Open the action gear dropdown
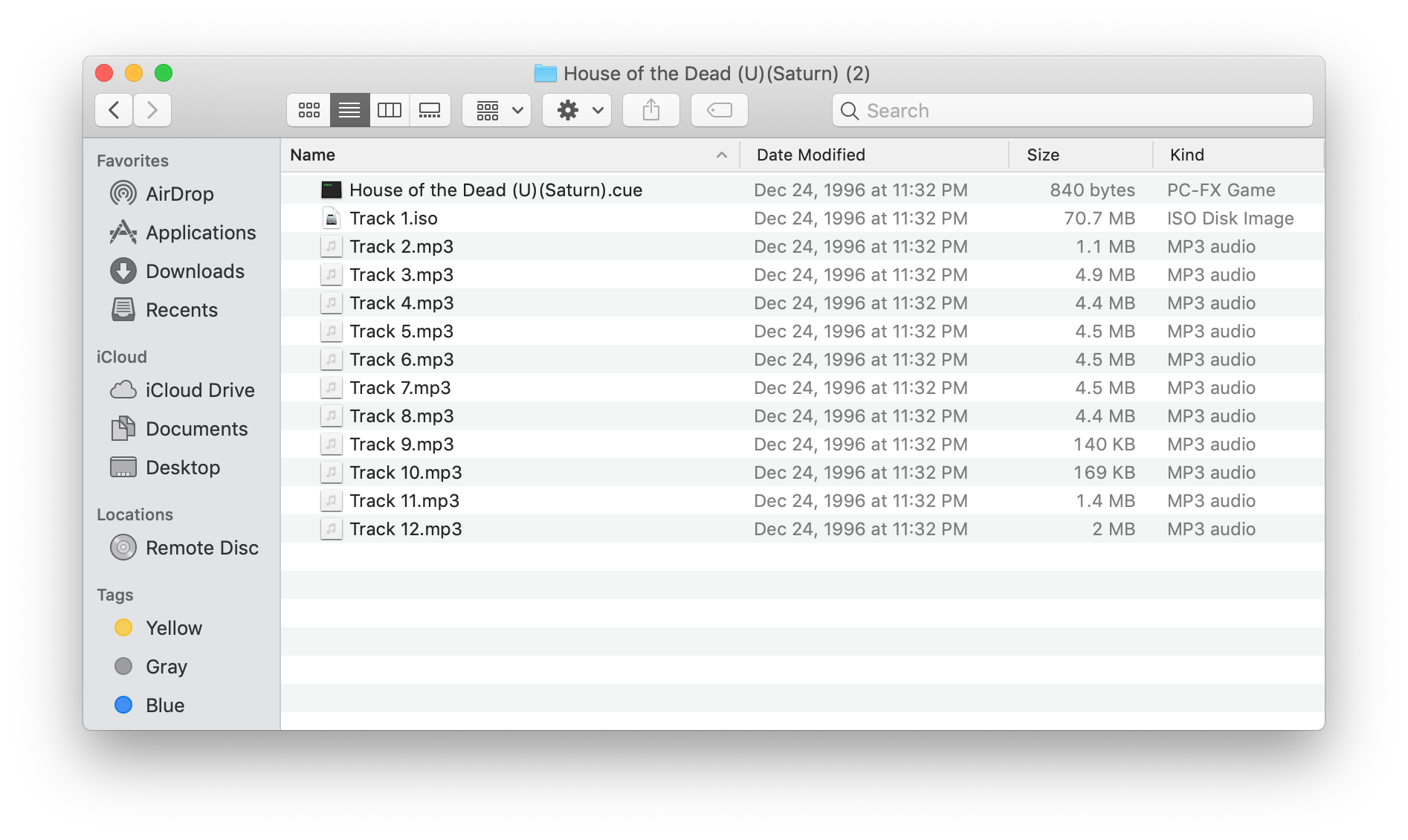The width and height of the screenshot is (1408, 840). pos(576,109)
